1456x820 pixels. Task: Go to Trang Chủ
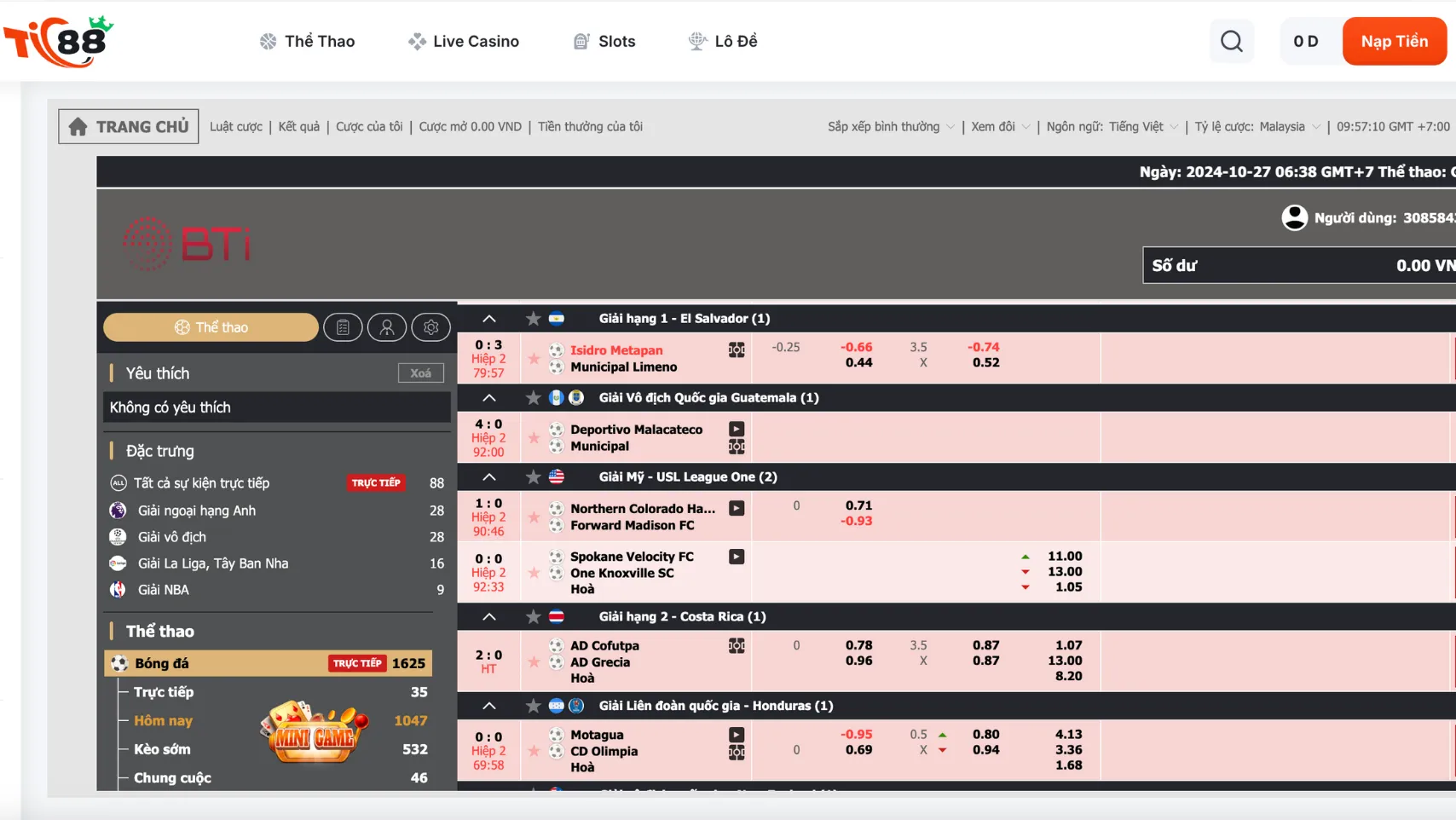[x=129, y=127]
